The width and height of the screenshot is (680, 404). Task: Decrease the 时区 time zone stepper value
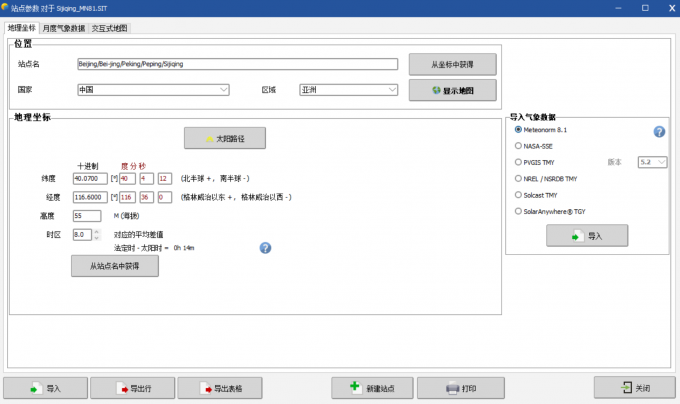click(x=97, y=238)
